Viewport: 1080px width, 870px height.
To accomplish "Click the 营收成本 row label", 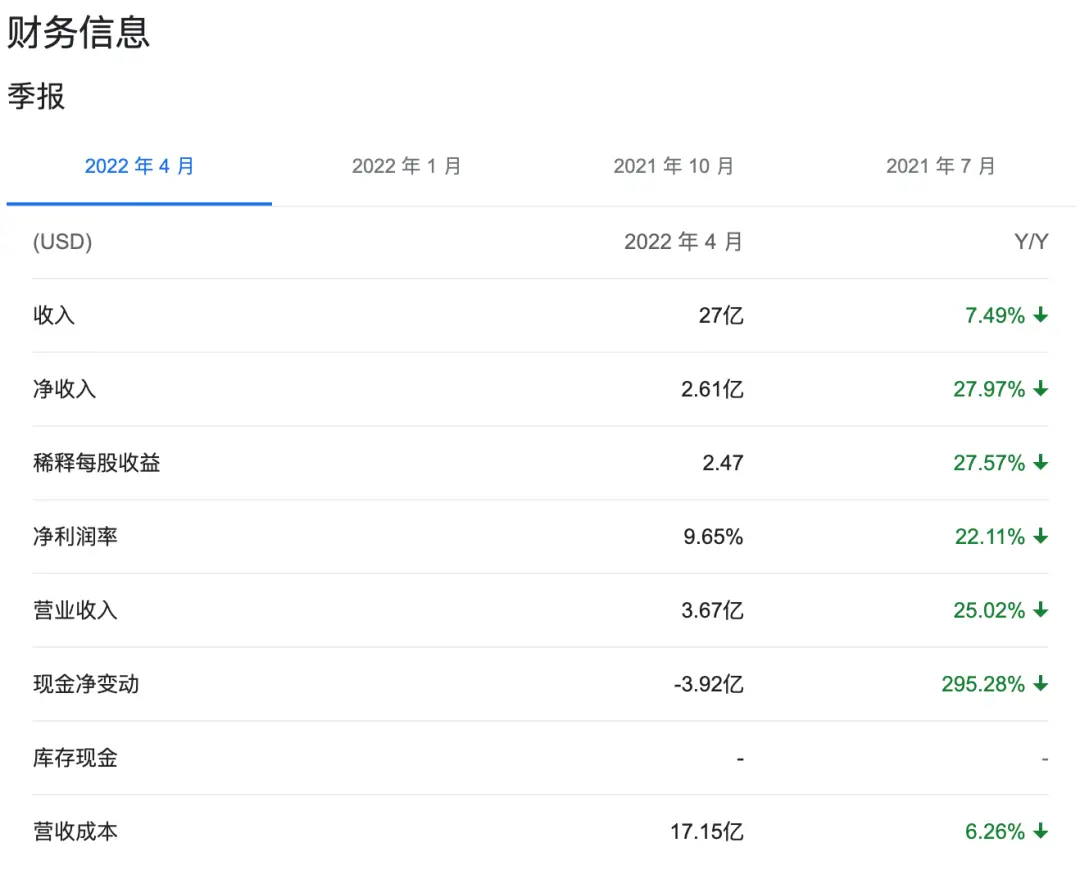I will click(x=75, y=832).
